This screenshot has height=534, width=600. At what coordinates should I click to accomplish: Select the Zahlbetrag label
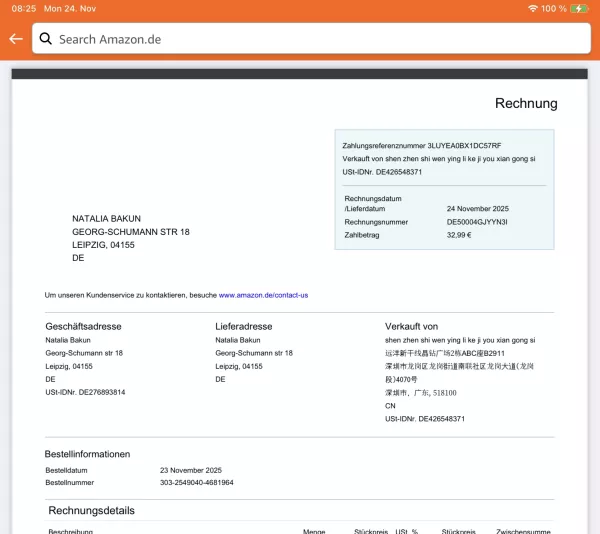(x=362, y=235)
